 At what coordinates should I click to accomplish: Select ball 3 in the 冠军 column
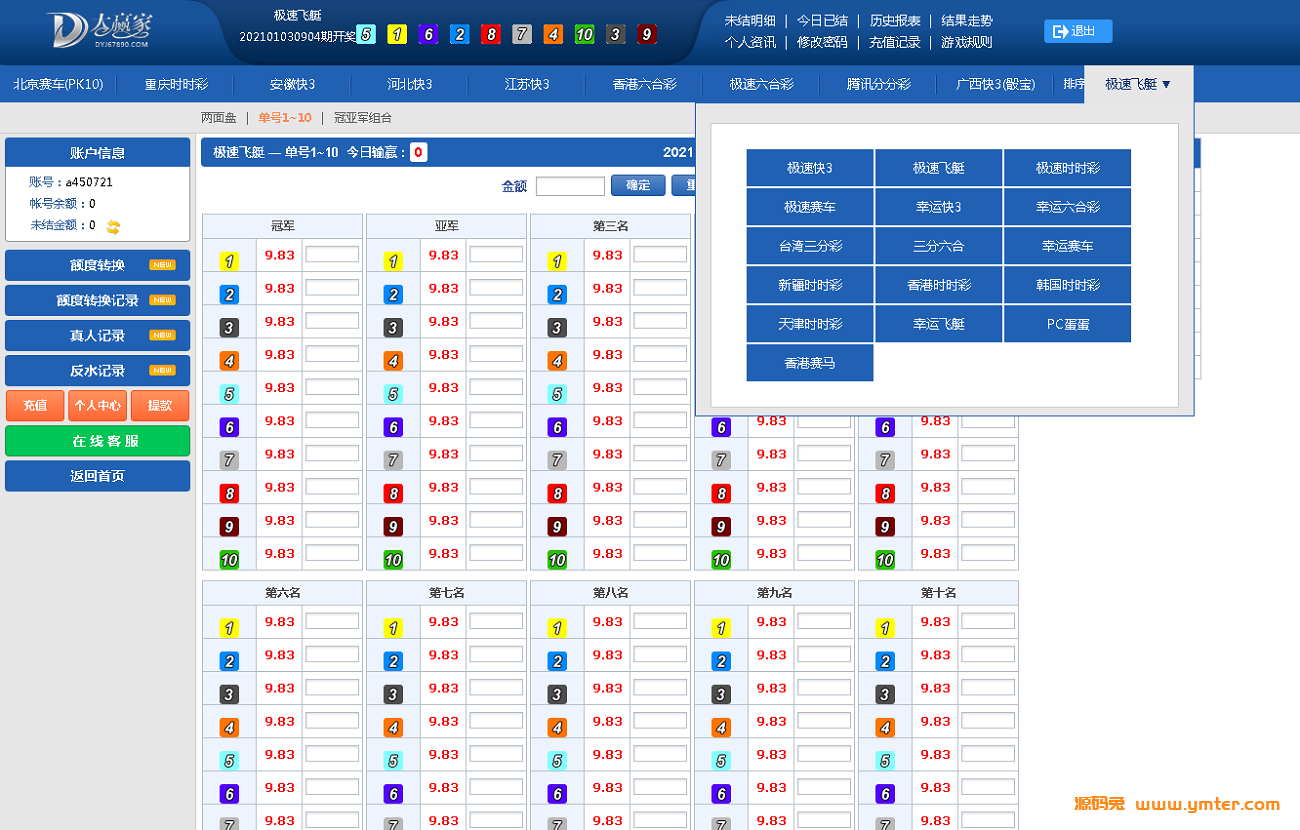coord(229,327)
